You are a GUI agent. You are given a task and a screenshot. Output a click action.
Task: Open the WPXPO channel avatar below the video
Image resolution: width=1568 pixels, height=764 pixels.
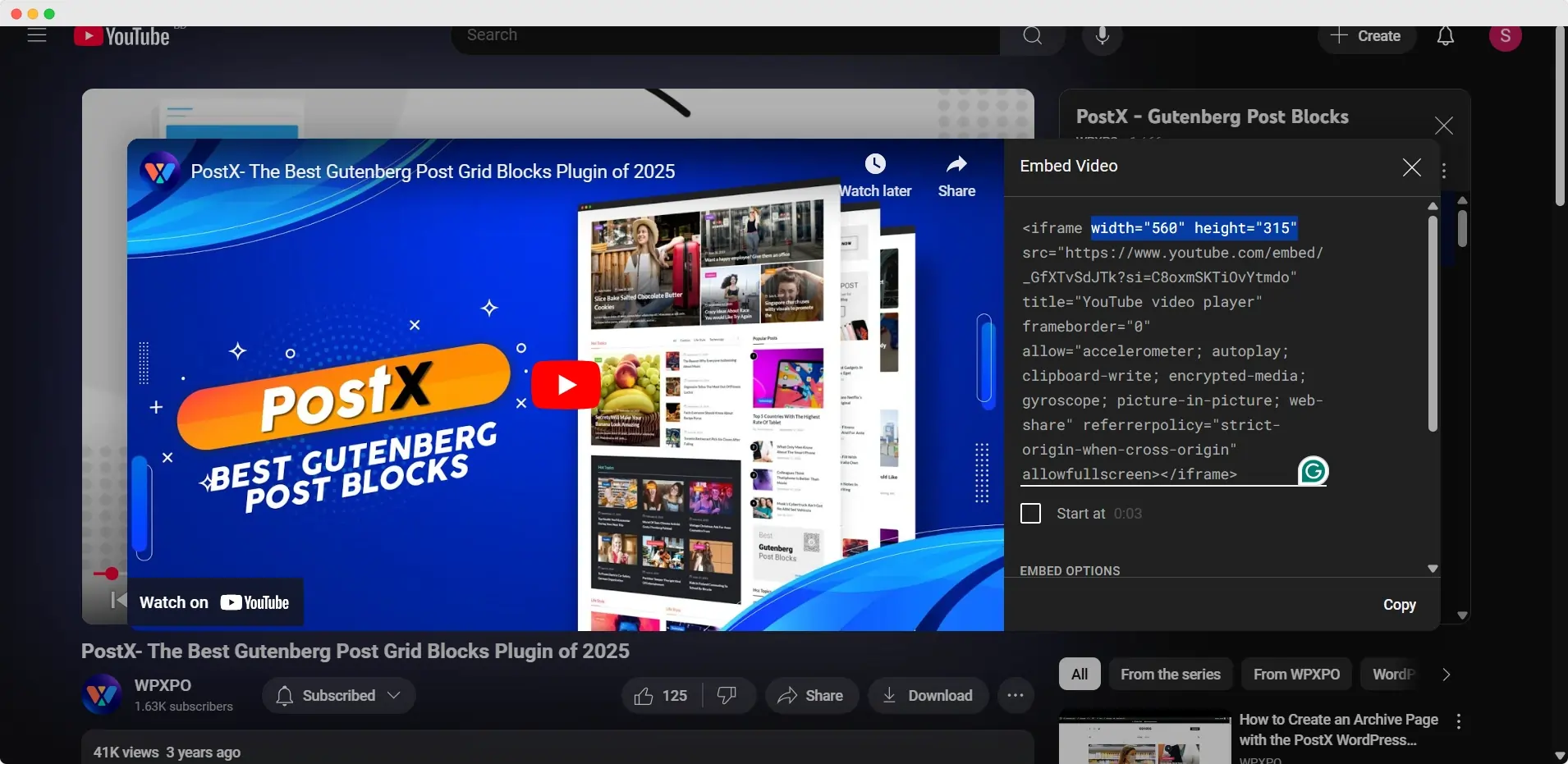click(102, 694)
